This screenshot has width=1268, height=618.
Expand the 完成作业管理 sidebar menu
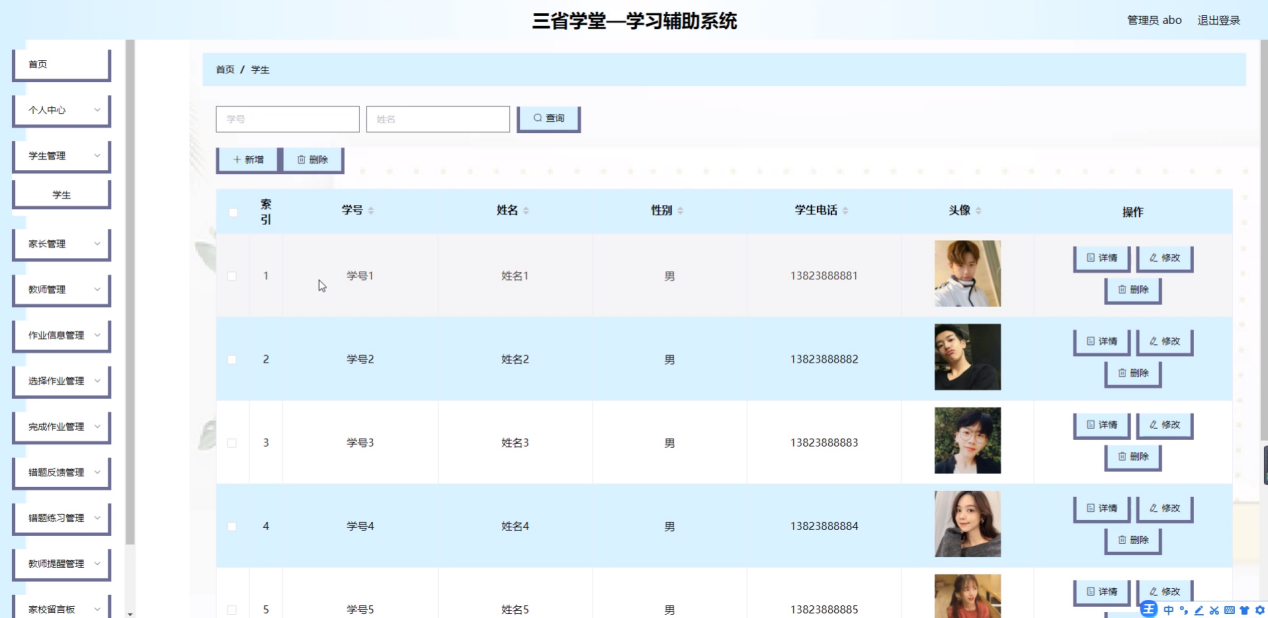click(x=62, y=427)
